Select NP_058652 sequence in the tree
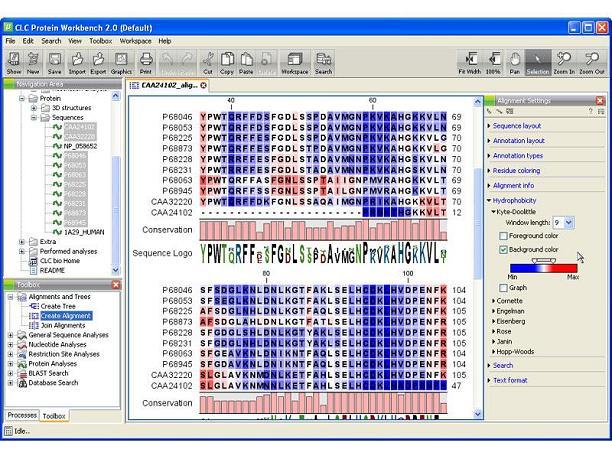The height and width of the screenshot is (459, 612). click(80, 146)
